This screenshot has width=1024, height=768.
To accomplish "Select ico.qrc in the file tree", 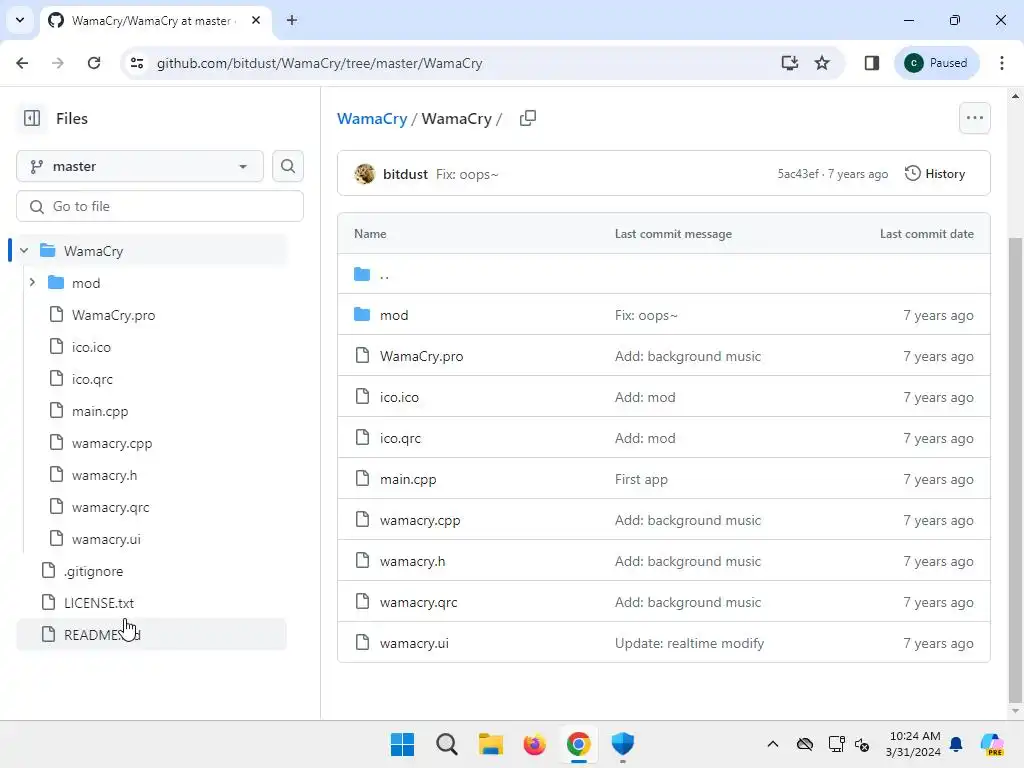I will [92, 379].
